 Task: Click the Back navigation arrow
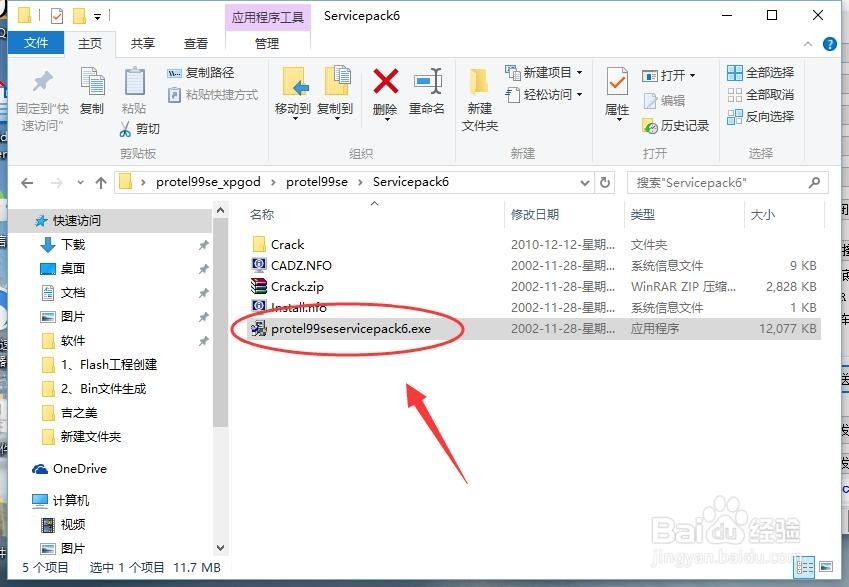coord(27,183)
